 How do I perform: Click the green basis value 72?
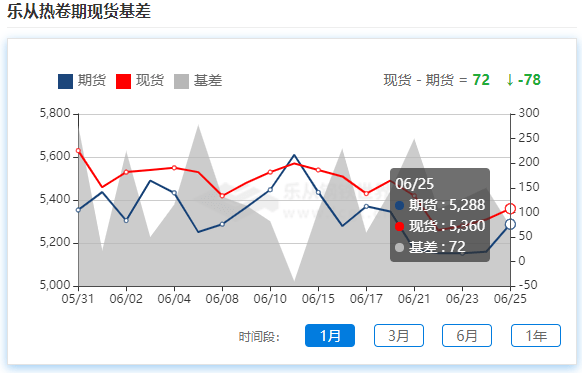481,80
